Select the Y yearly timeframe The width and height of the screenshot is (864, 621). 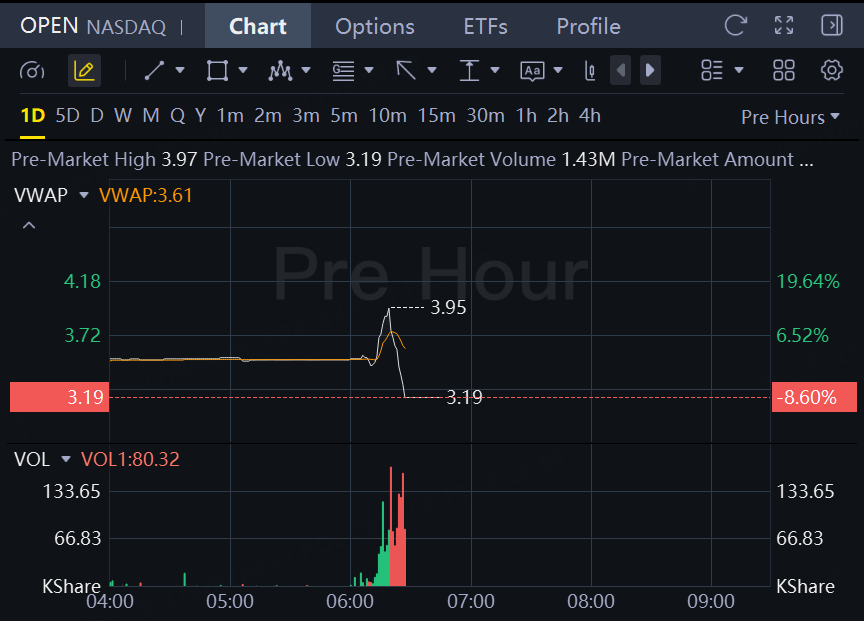[201, 116]
